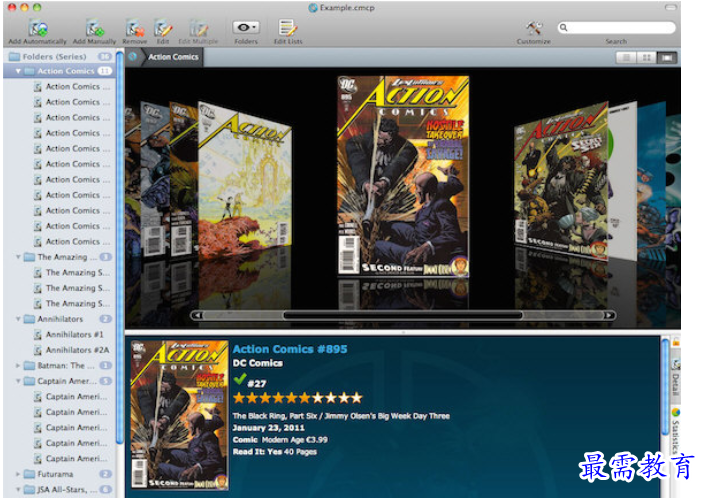
Task: Collapse the JSA All-Stars folder
Action: click(18, 489)
